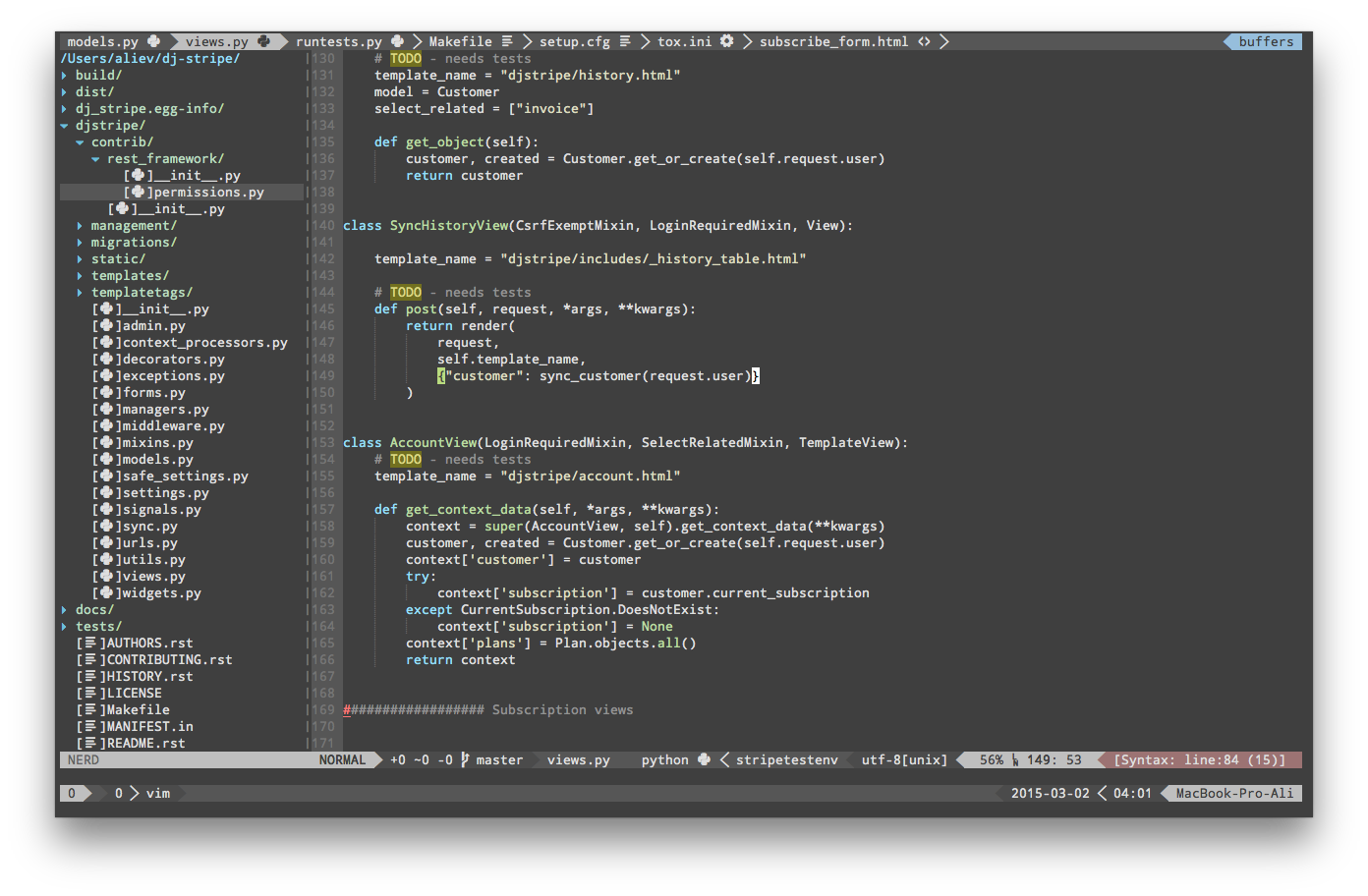Click the NORMAL mode indicator
Image resolution: width=1368 pixels, height=896 pixels.
point(342,759)
